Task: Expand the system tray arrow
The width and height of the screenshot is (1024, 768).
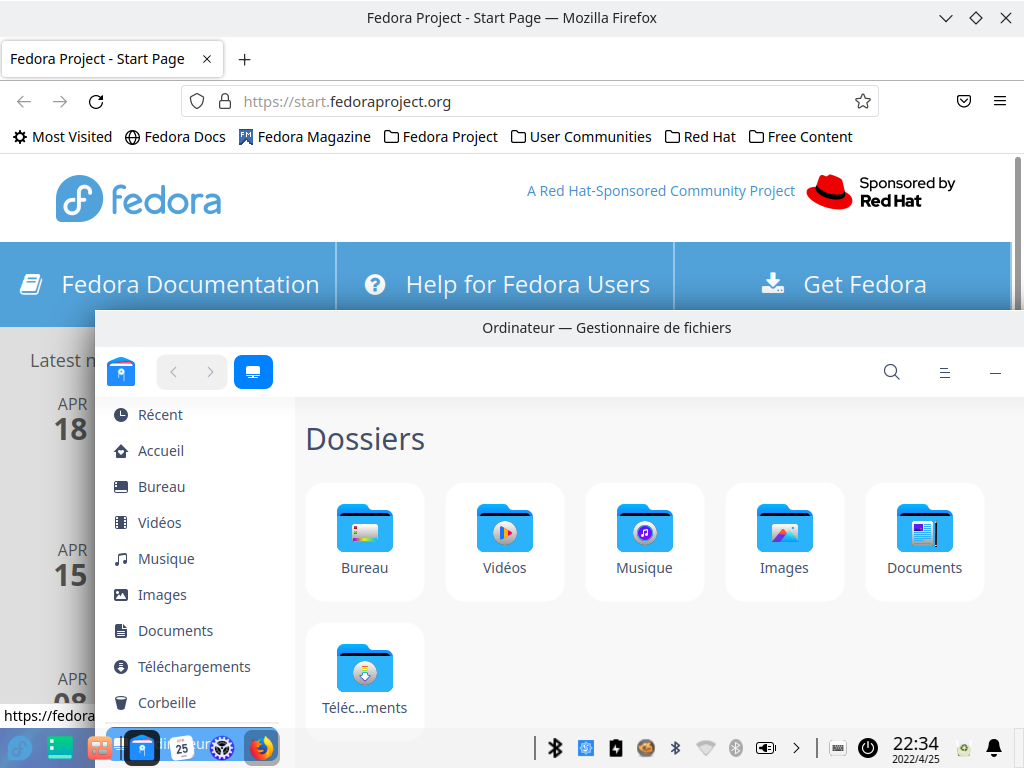Action: pyautogui.click(x=796, y=748)
